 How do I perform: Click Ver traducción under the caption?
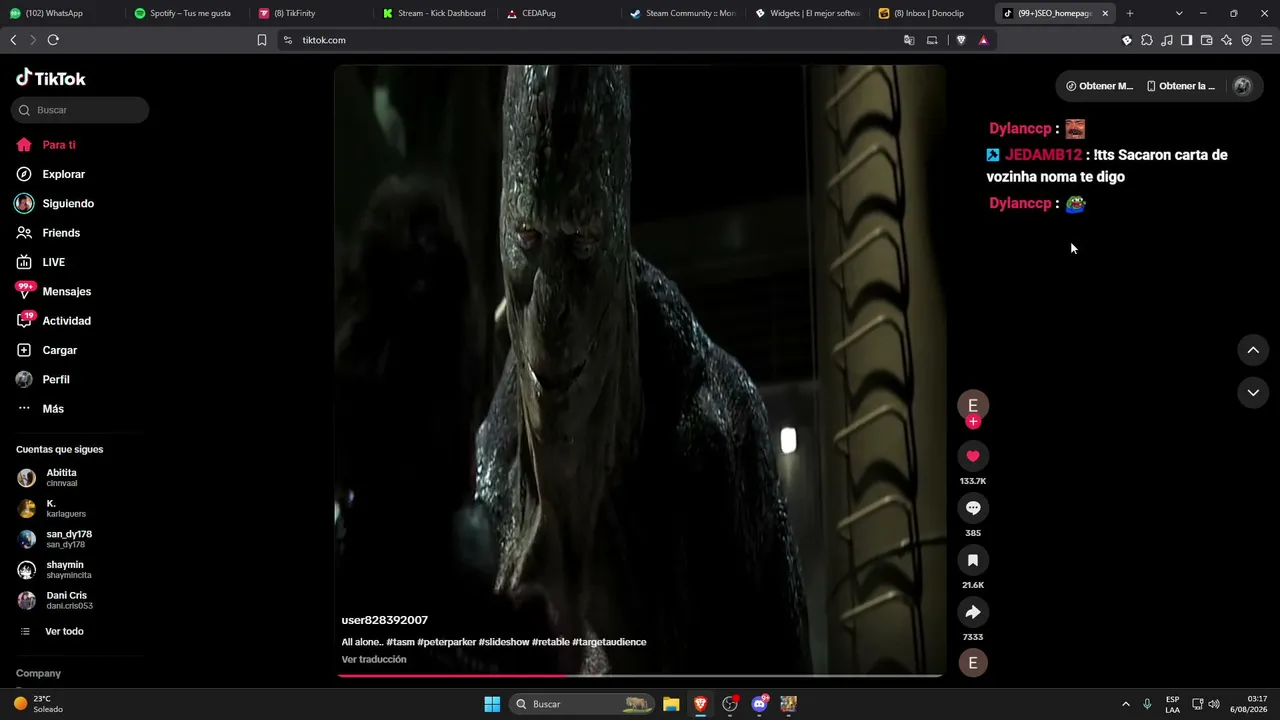[374, 660]
